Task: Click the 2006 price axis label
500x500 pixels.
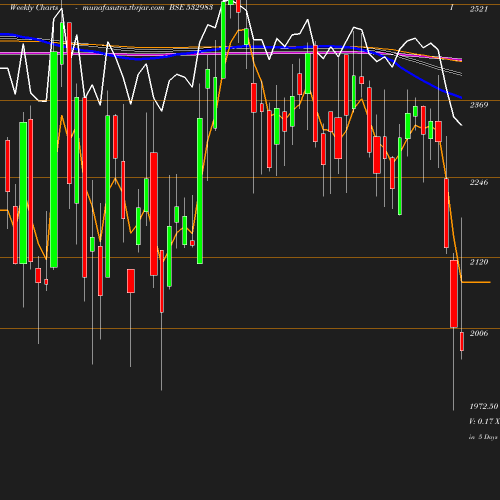Action: tap(479, 333)
